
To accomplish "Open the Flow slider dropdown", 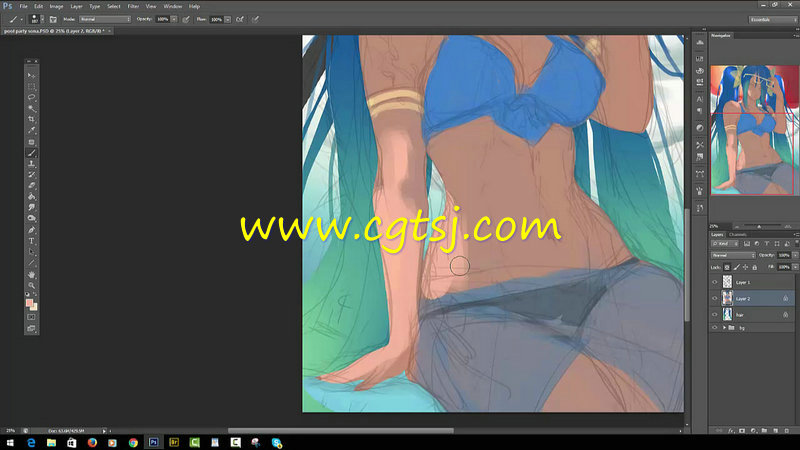I will click(x=228, y=19).
